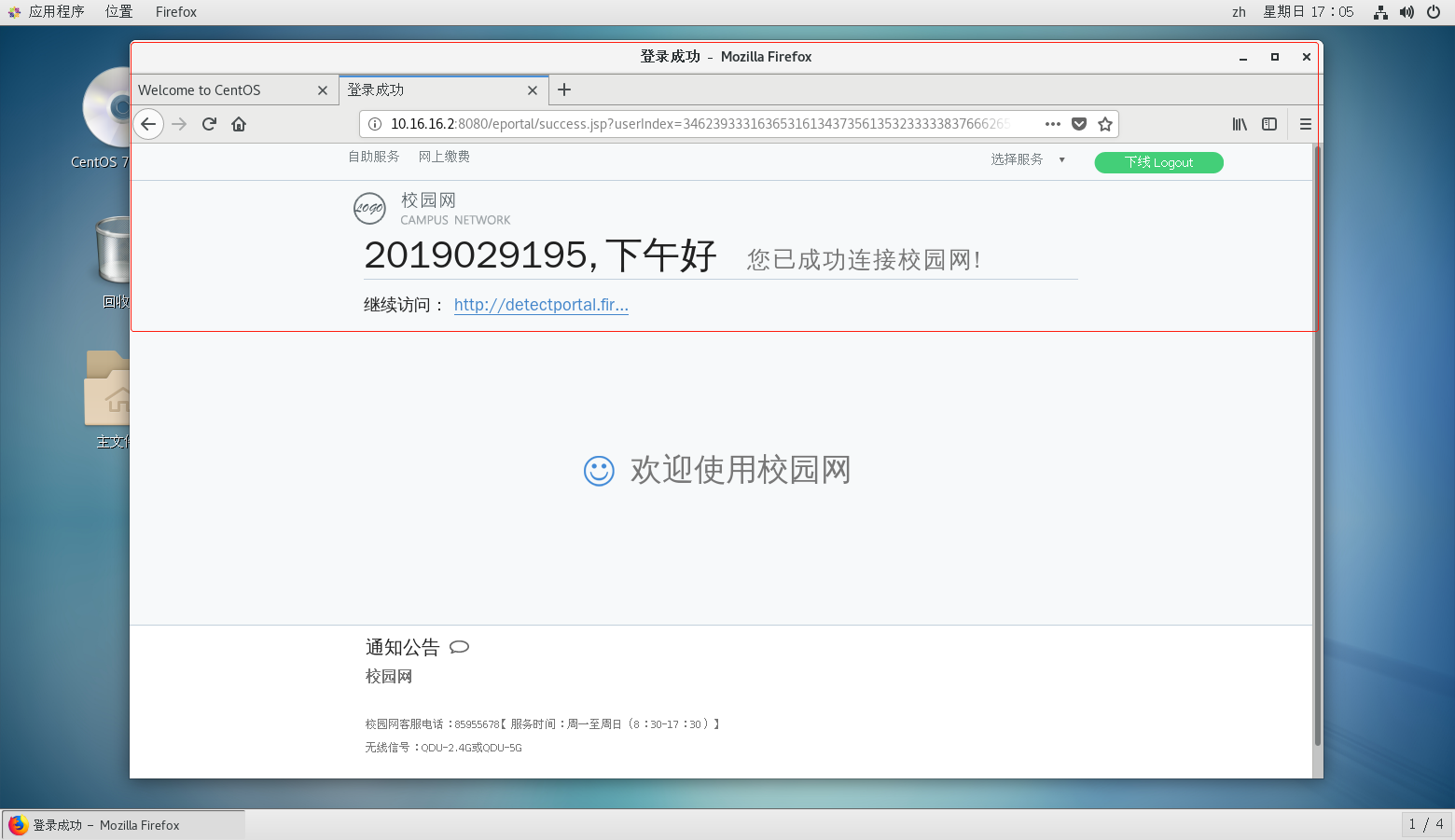Click the 欢迎使用校园网 welcome text
This screenshot has width=1455, height=840.
(x=741, y=470)
